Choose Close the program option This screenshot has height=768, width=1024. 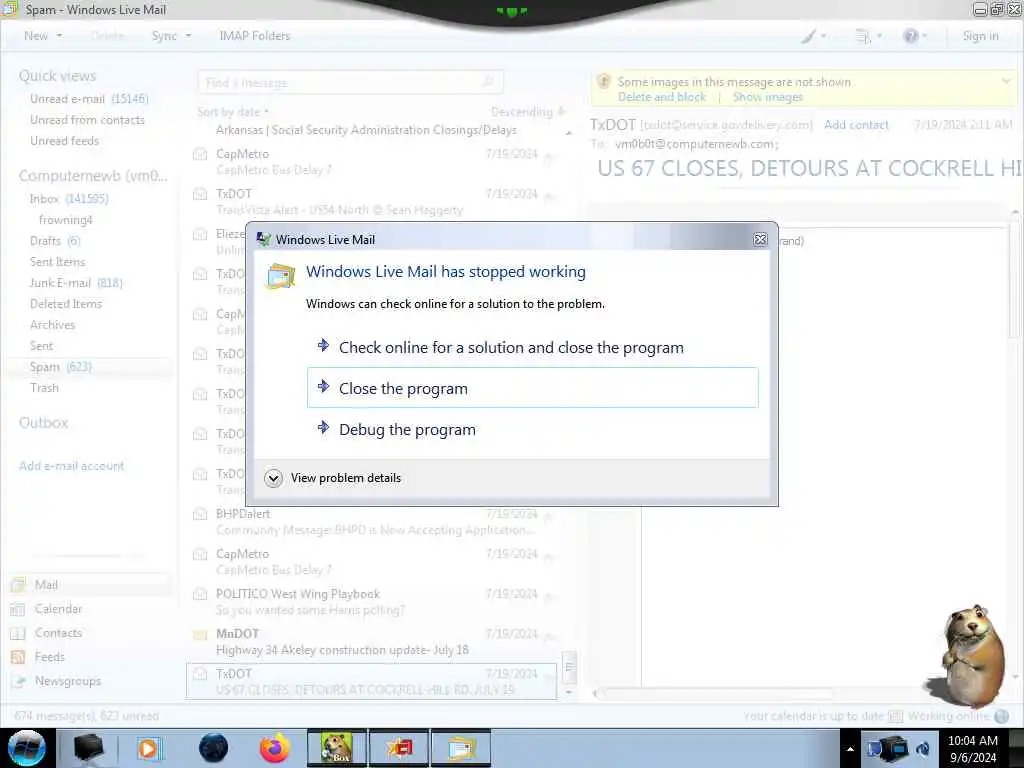(x=532, y=388)
